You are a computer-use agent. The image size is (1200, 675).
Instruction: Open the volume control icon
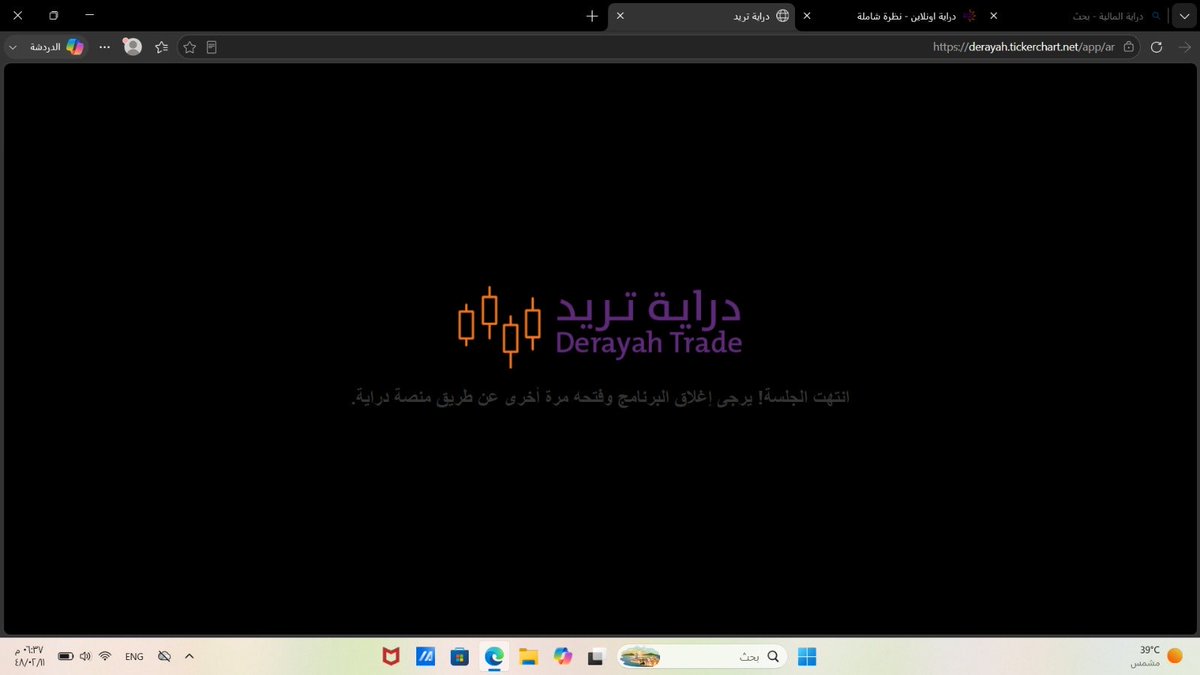coord(85,657)
